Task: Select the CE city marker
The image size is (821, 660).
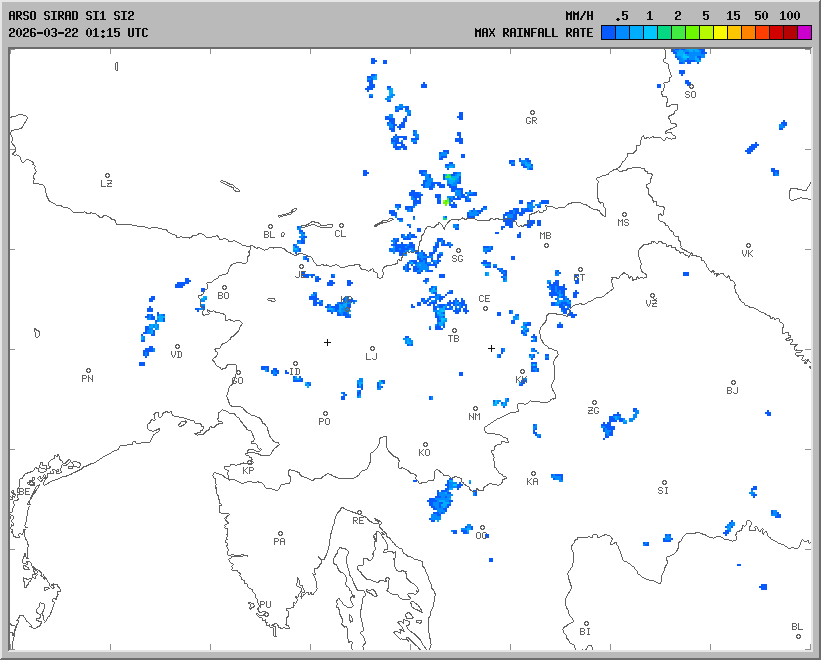Action: 486,307
